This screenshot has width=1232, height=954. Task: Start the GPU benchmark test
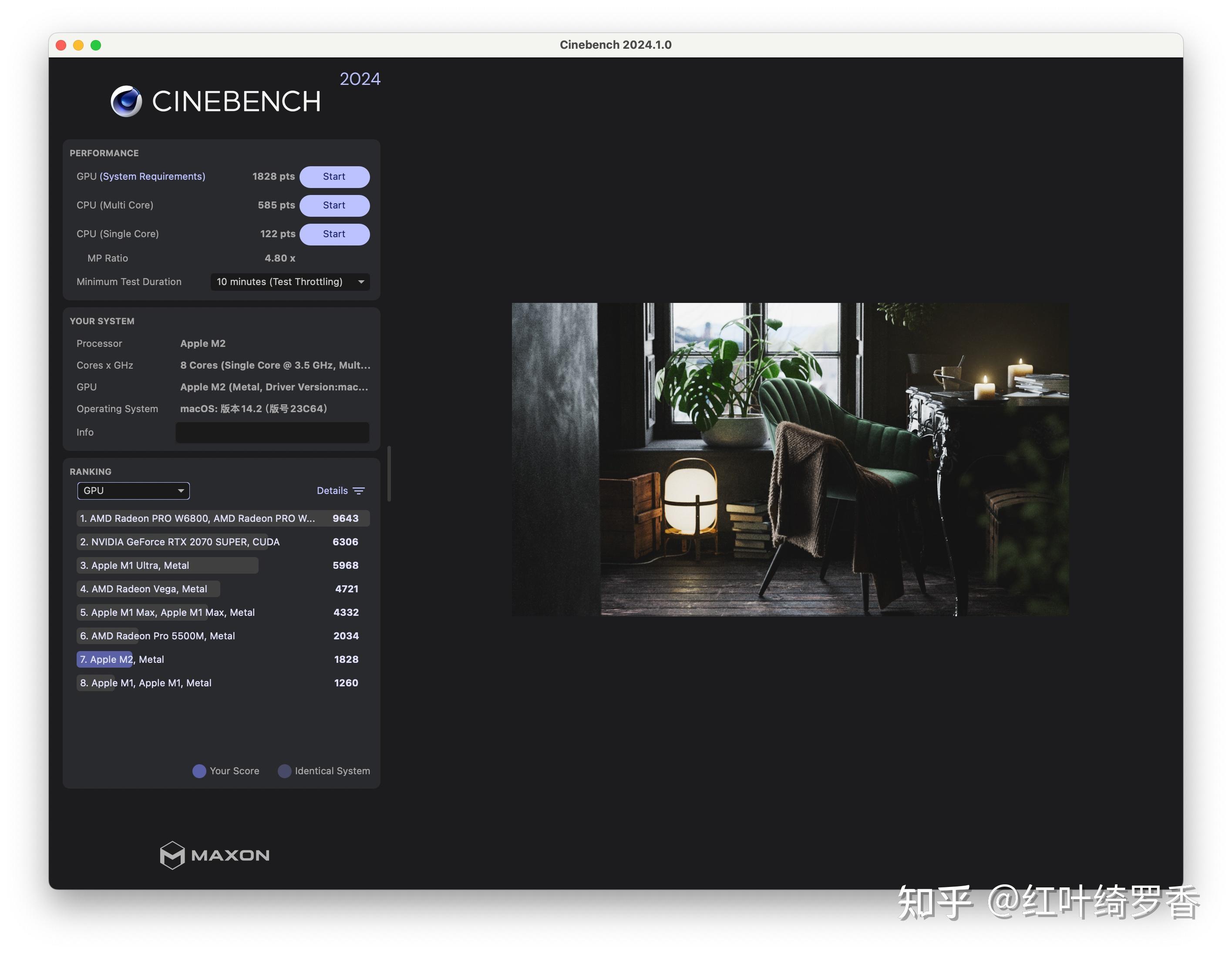(334, 176)
